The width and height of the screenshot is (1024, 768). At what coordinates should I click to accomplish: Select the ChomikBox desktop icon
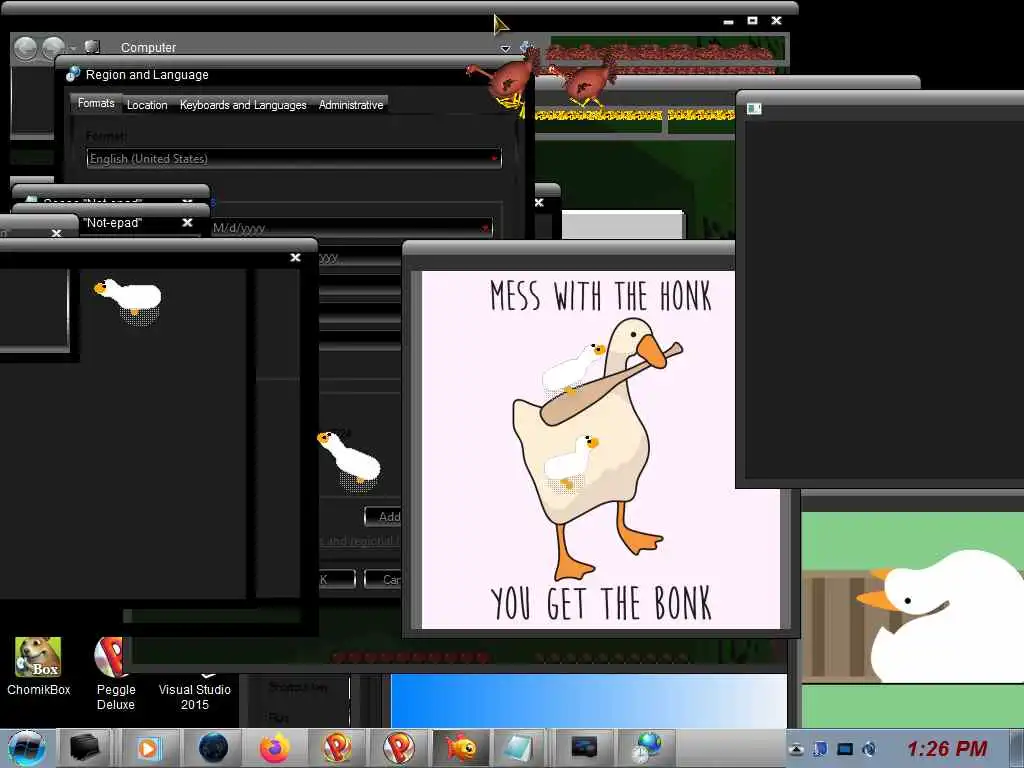pyautogui.click(x=39, y=666)
